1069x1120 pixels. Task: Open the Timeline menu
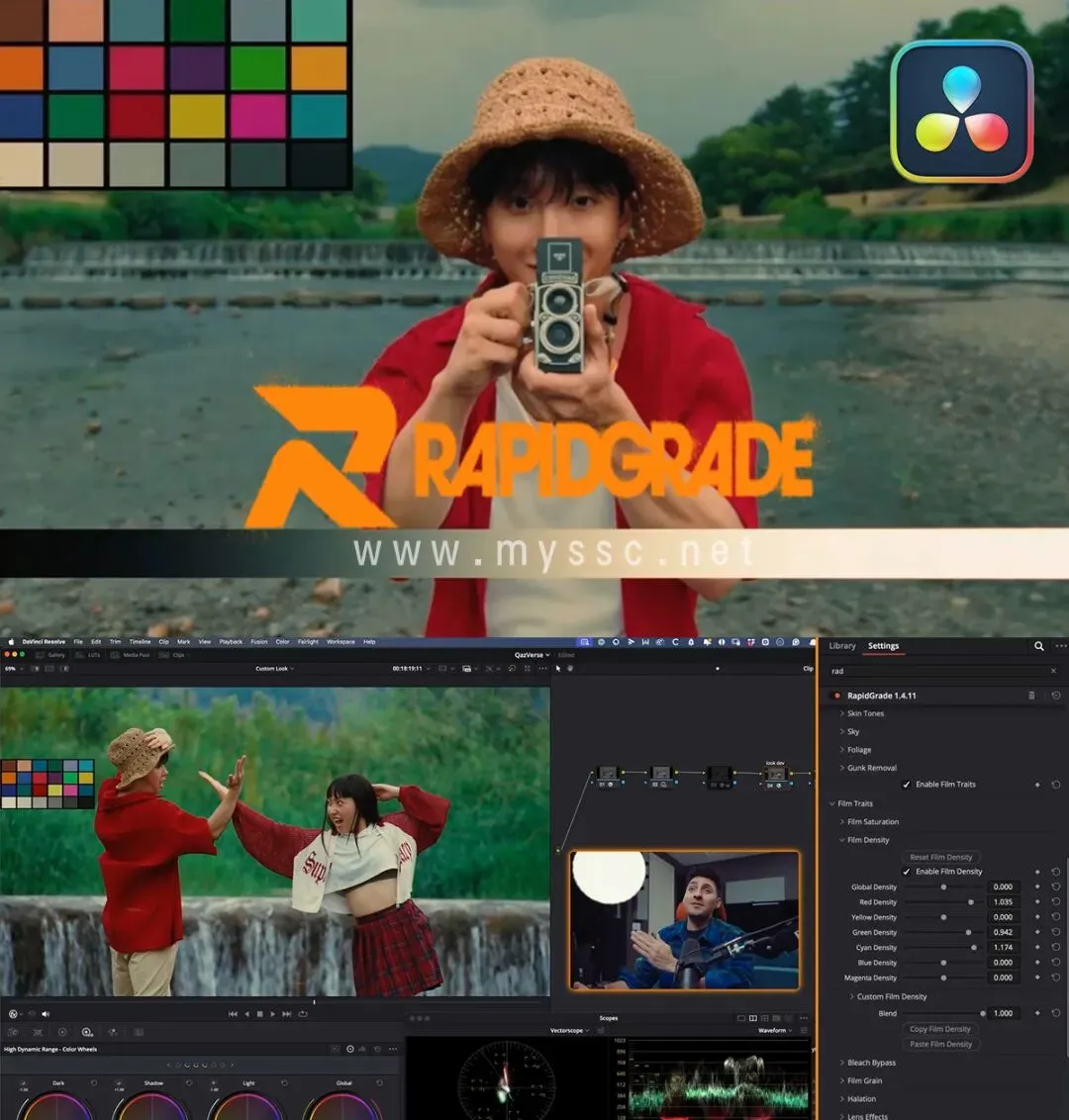140,641
